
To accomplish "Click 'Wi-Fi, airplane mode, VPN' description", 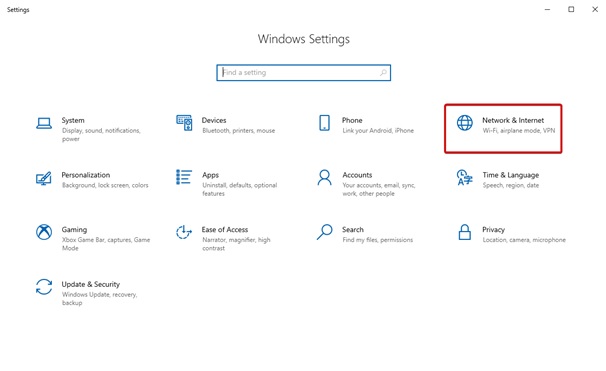I will click(519, 131).
